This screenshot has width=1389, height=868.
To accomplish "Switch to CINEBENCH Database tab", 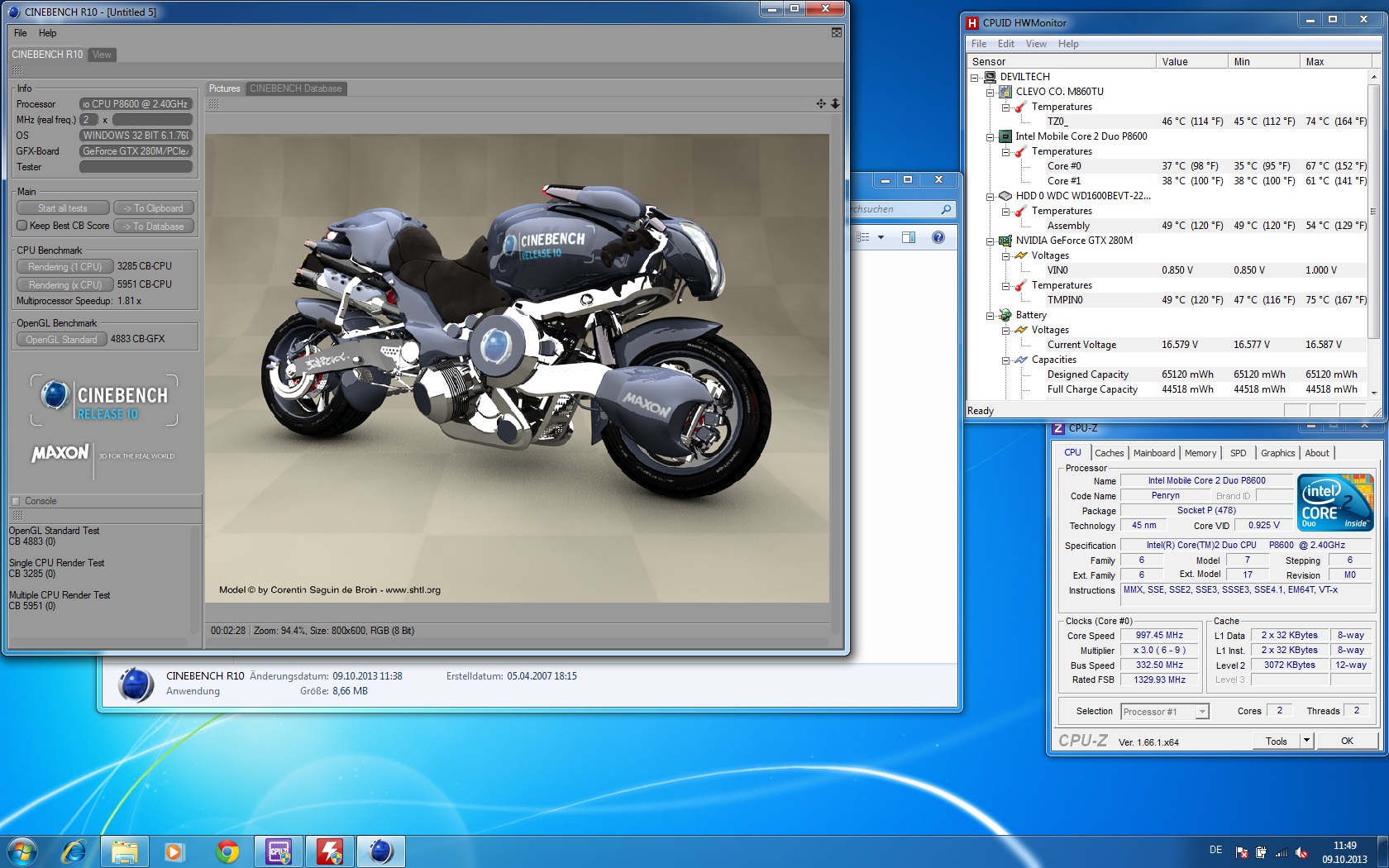I will tap(295, 88).
